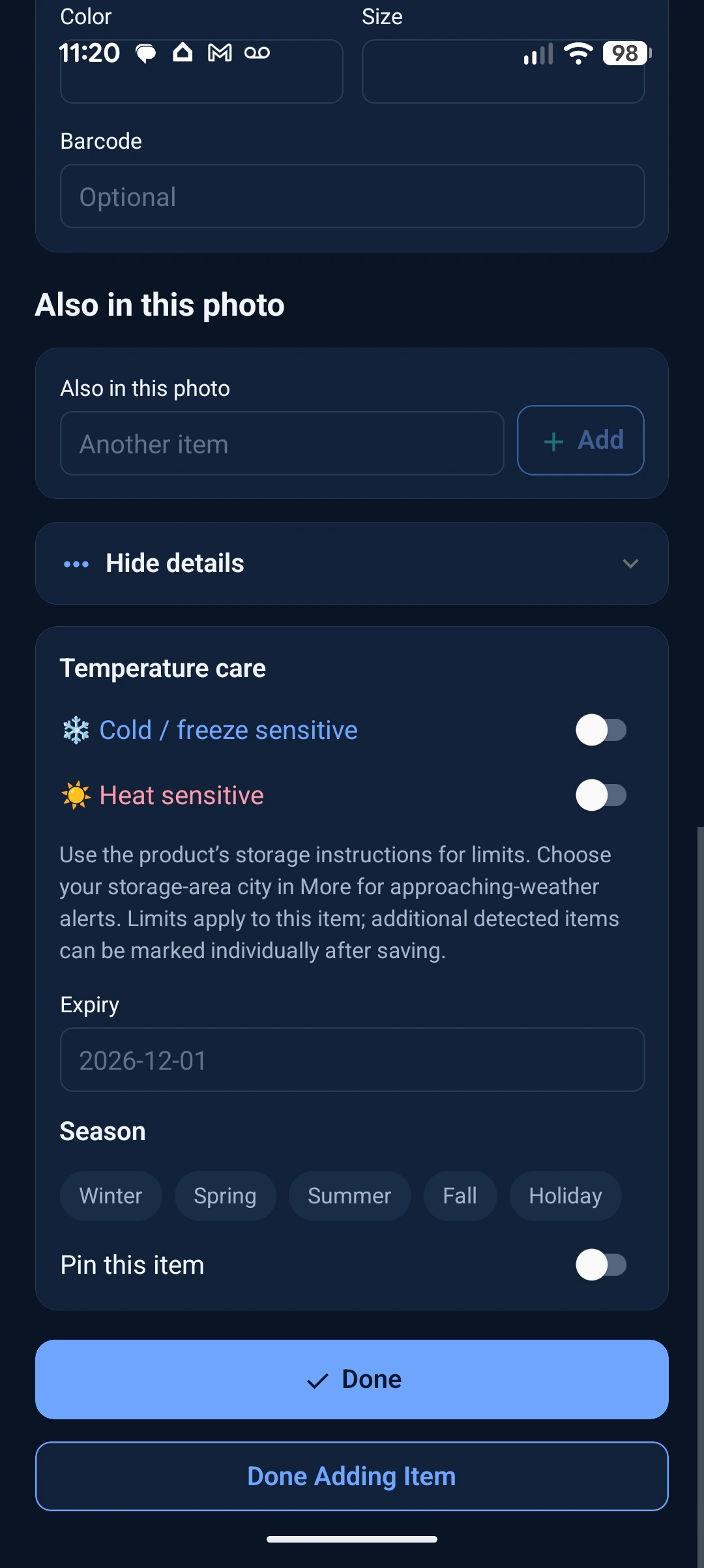Select the Winter season chip
Image resolution: width=704 pixels, height=1568 pixels.
coord(111,1196)
